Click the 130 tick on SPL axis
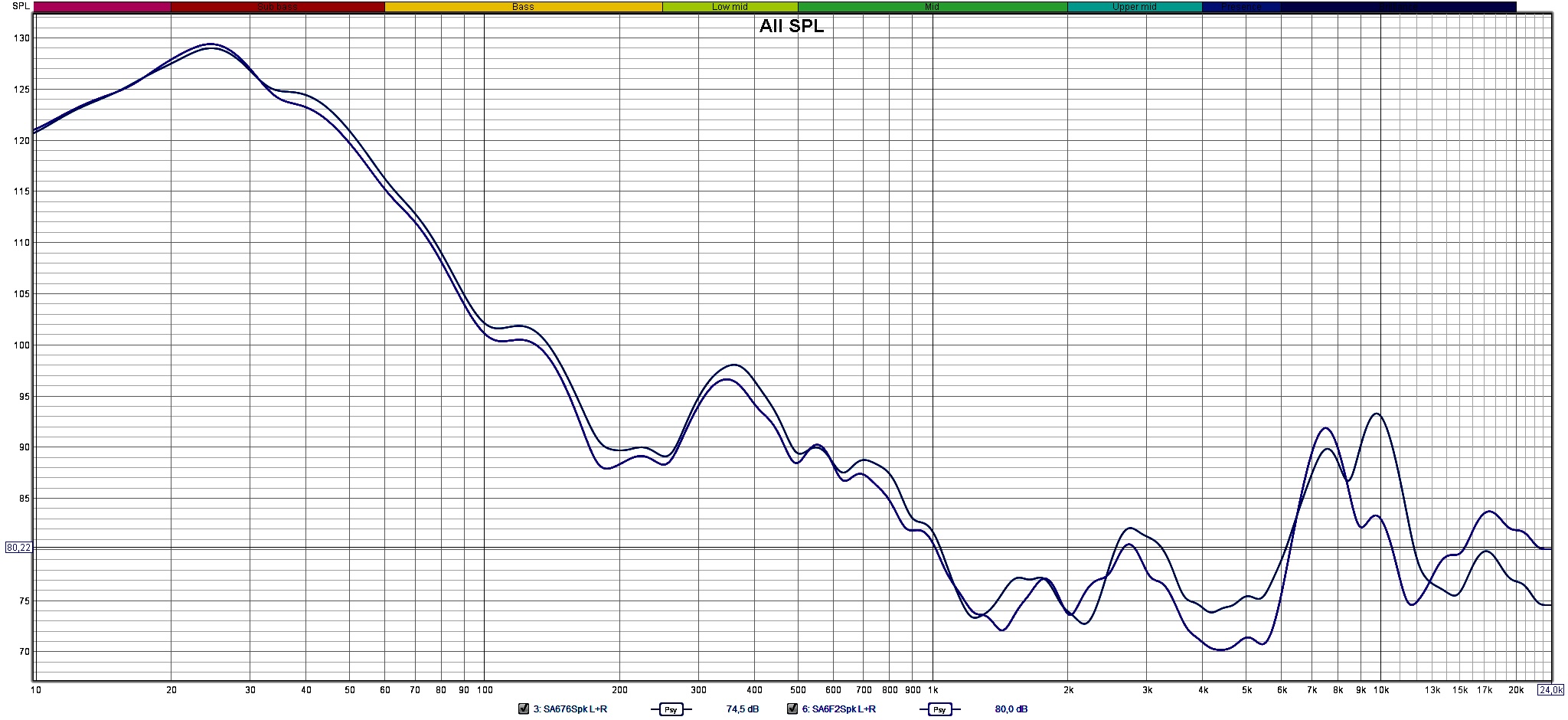 pos(21,38)
